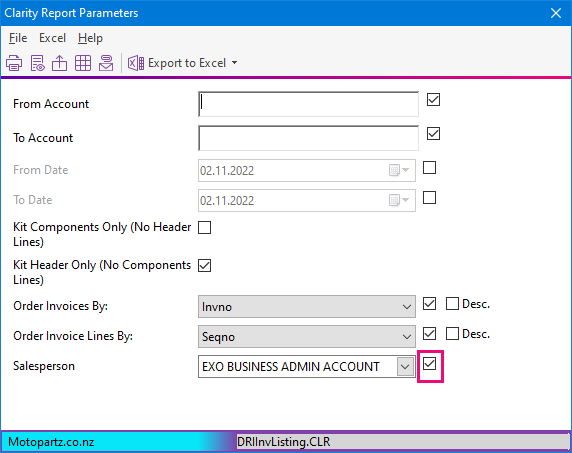This screenshot has width=572, height=453.
Task: Uncheck Kit Header Only checkbox
Action: click(204, 265)
